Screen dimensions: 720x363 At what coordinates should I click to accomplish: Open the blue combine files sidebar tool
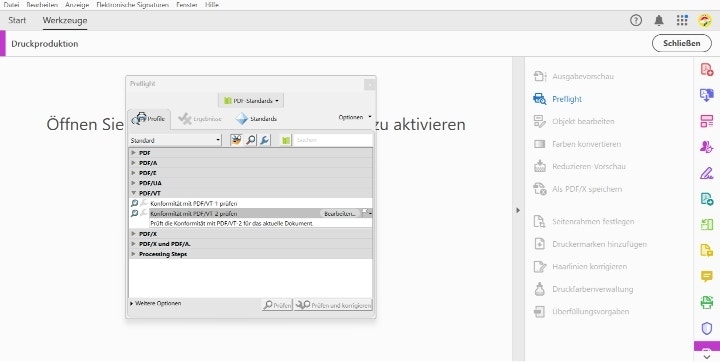pos(706,95)
